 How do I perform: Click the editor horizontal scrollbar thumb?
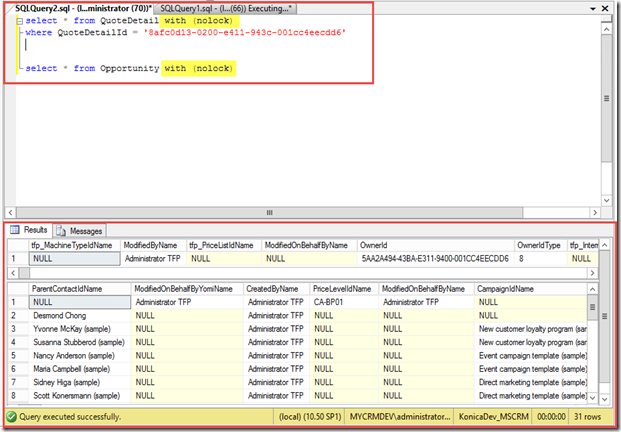(269, 213)
